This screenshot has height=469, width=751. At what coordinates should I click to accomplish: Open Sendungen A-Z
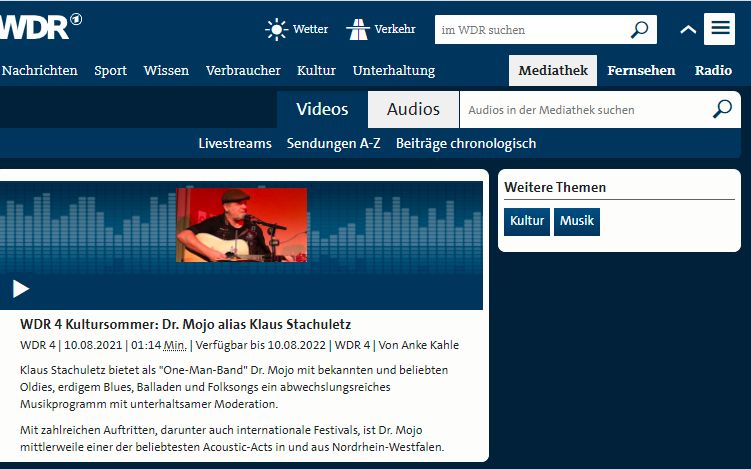(333, 143)
